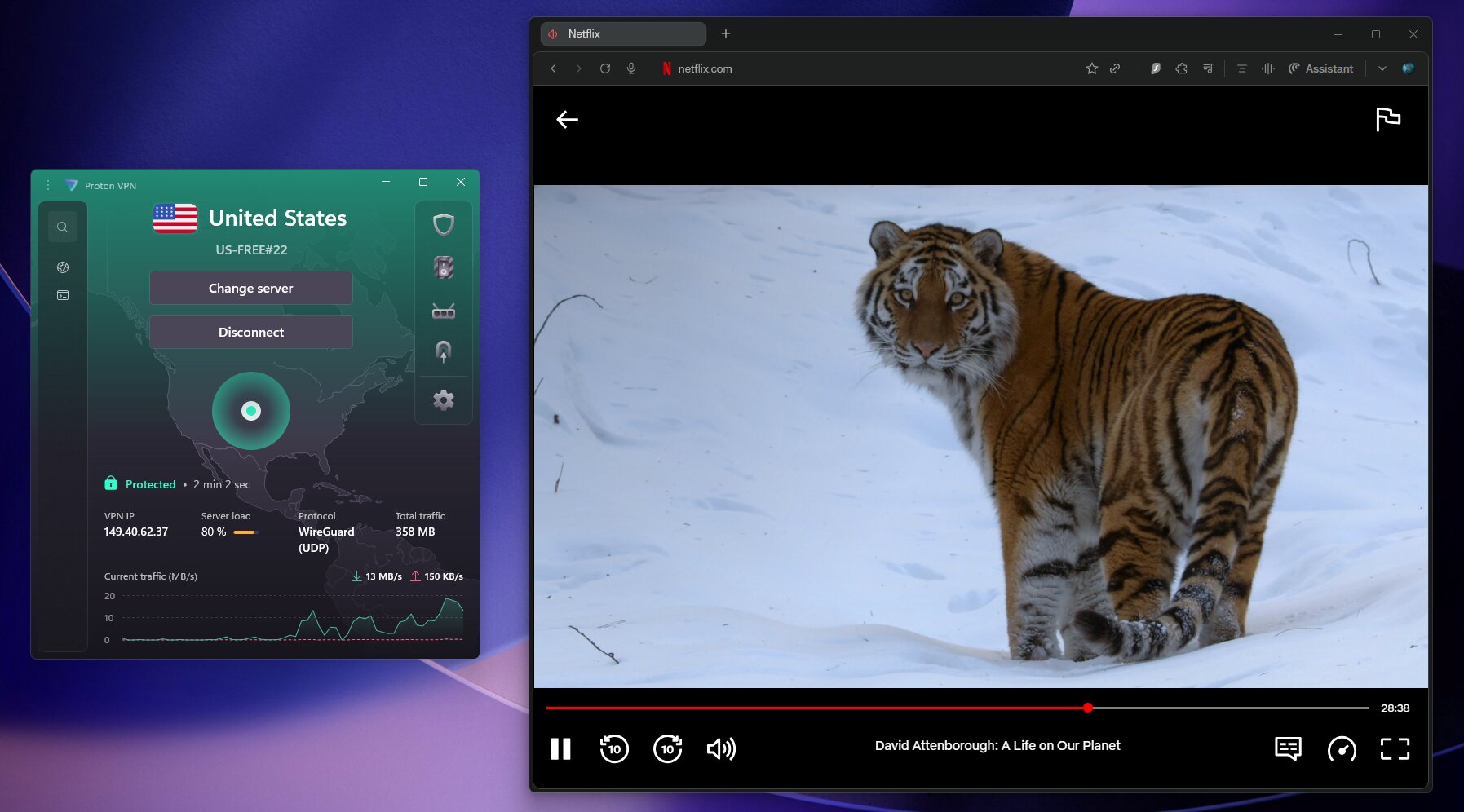1464x812 pixels.
Task: Go forward in browser history
Action: click(x=579, y=68)
